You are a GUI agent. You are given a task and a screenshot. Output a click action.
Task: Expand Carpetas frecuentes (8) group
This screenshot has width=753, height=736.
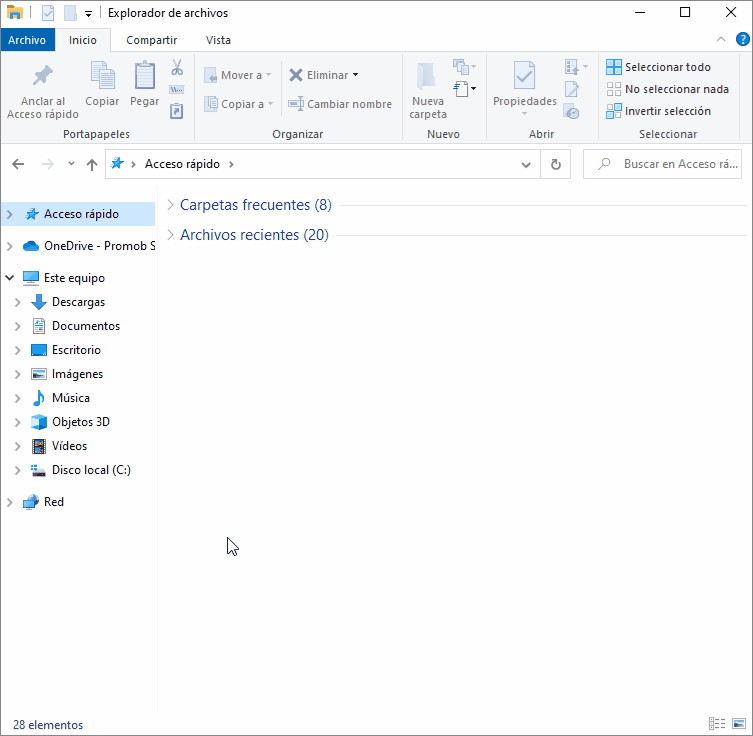(170, 205)
